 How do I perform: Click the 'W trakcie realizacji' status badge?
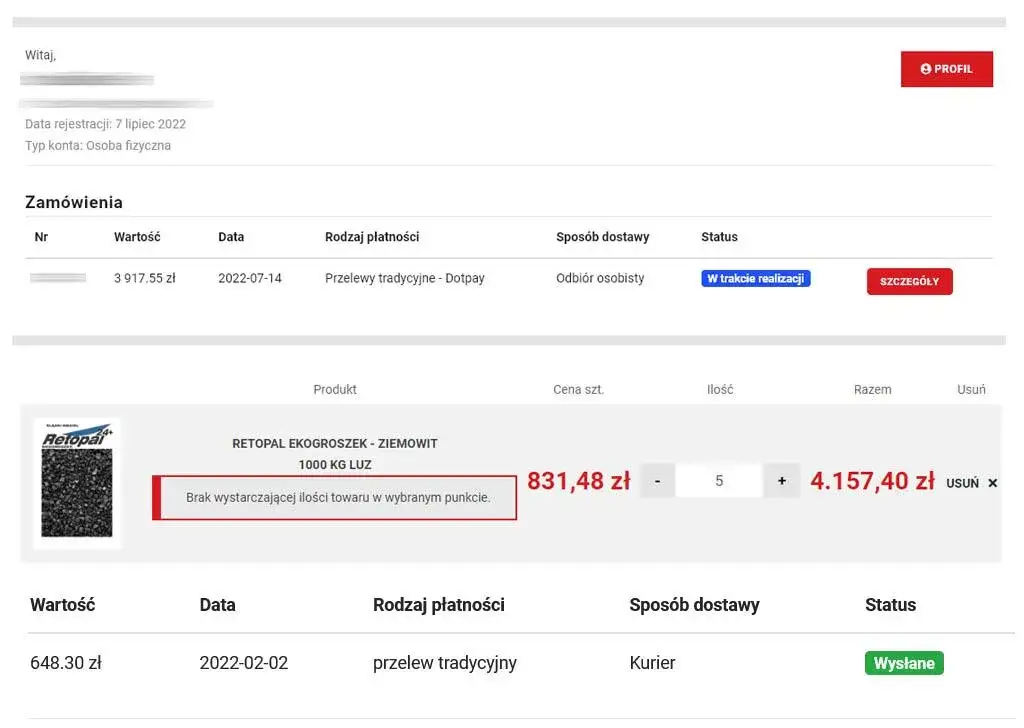755,279
